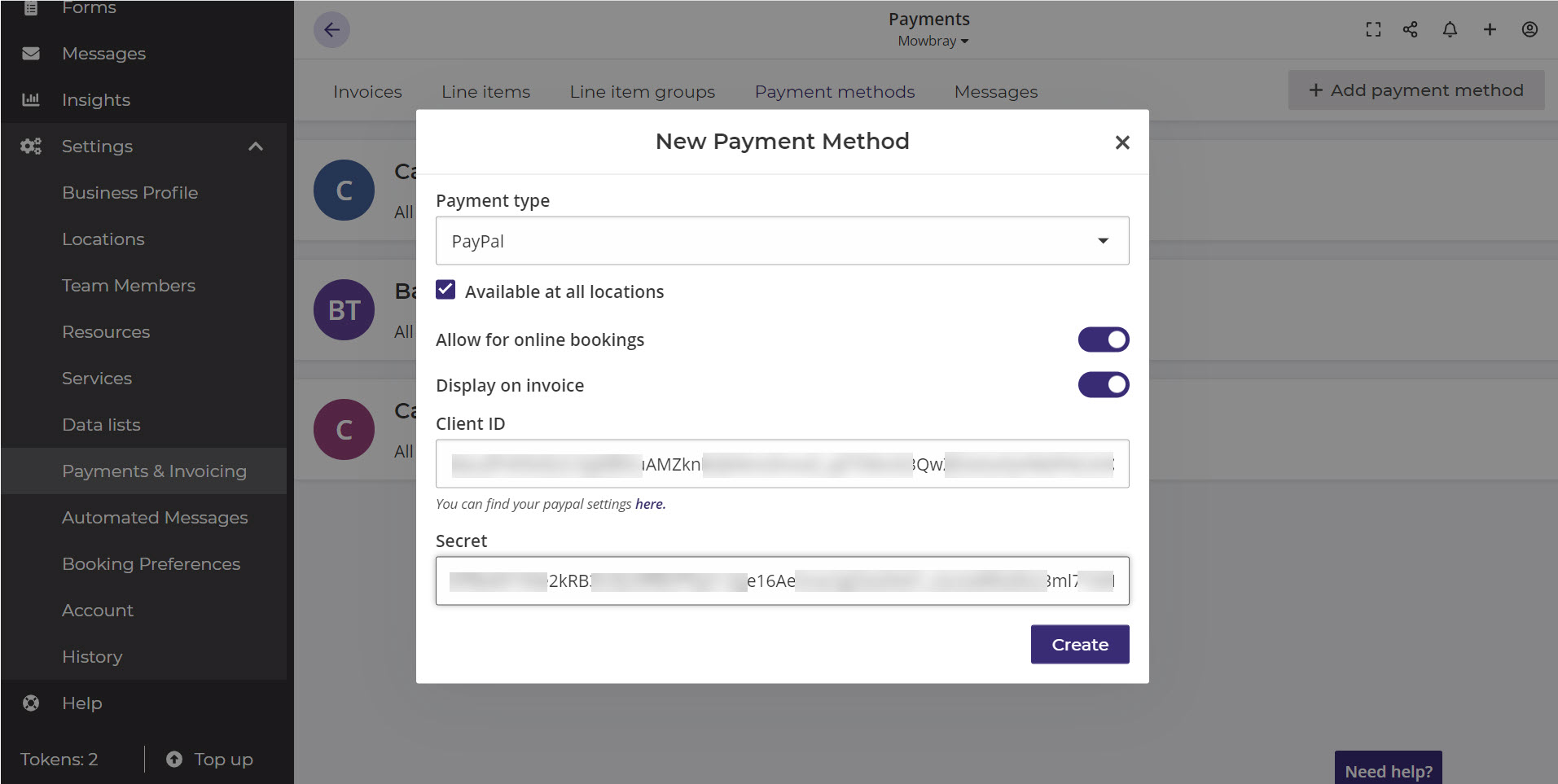Click the Create button

coord(1080,645)
